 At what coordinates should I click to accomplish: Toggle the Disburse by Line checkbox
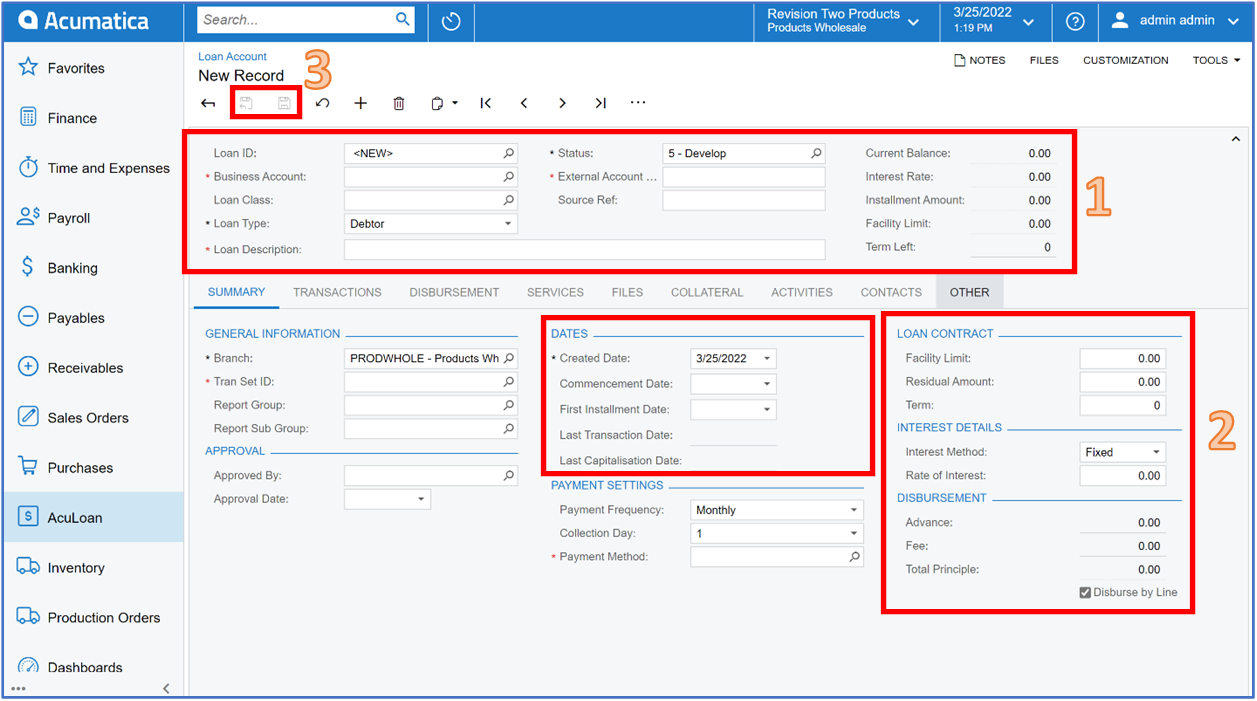tap(1085, 593)
